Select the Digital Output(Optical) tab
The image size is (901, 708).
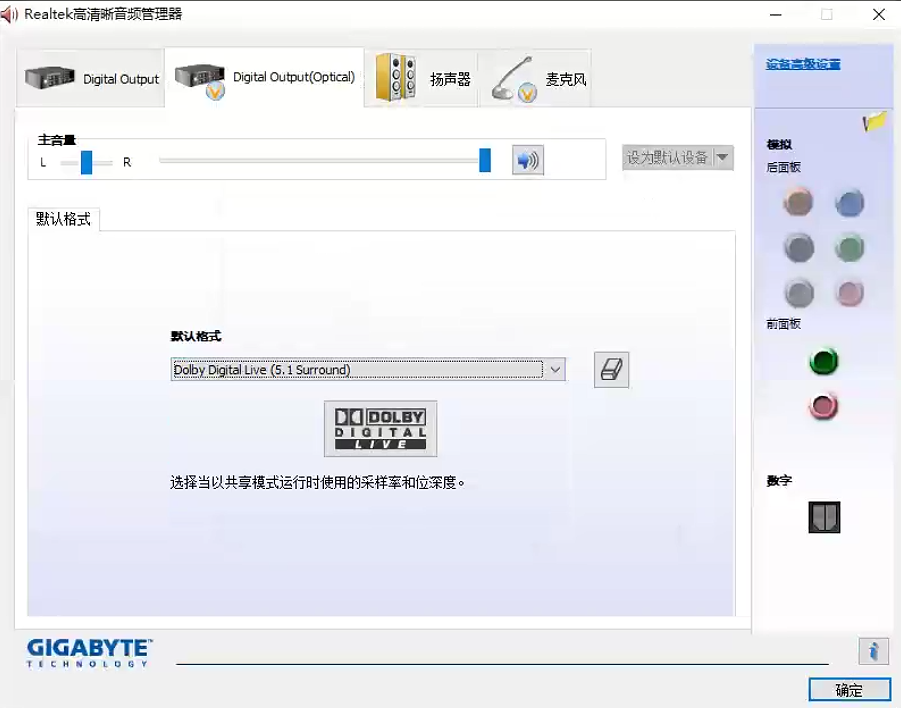click(264, 78)
